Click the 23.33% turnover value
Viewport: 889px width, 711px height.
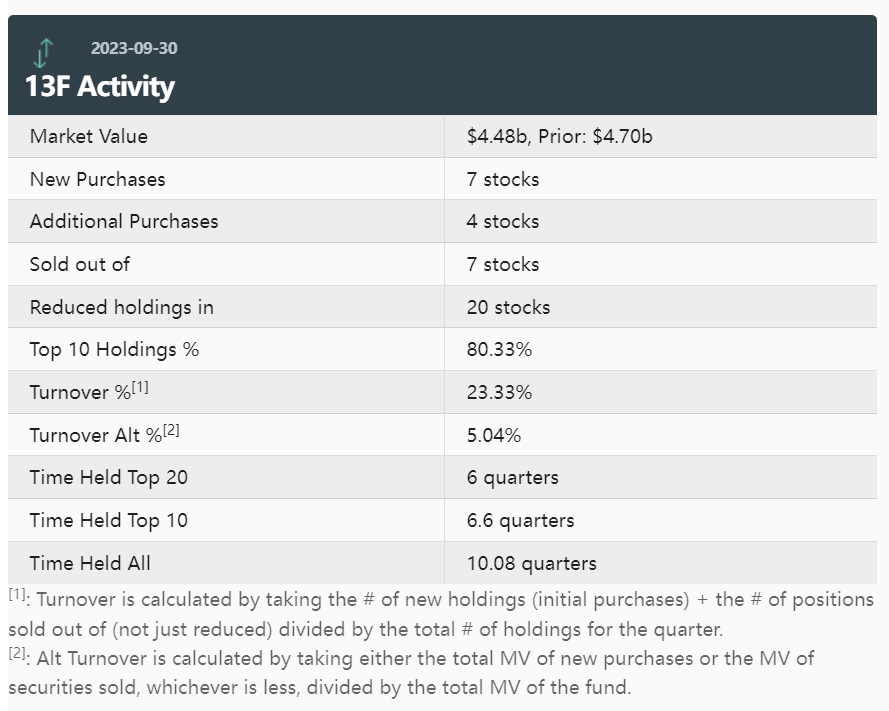(x=499, y=392)
